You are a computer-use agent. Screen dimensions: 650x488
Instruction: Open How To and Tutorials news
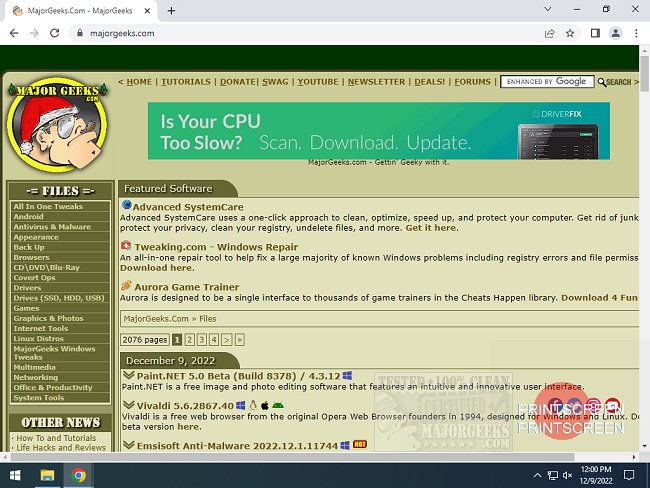coord(56,438)
